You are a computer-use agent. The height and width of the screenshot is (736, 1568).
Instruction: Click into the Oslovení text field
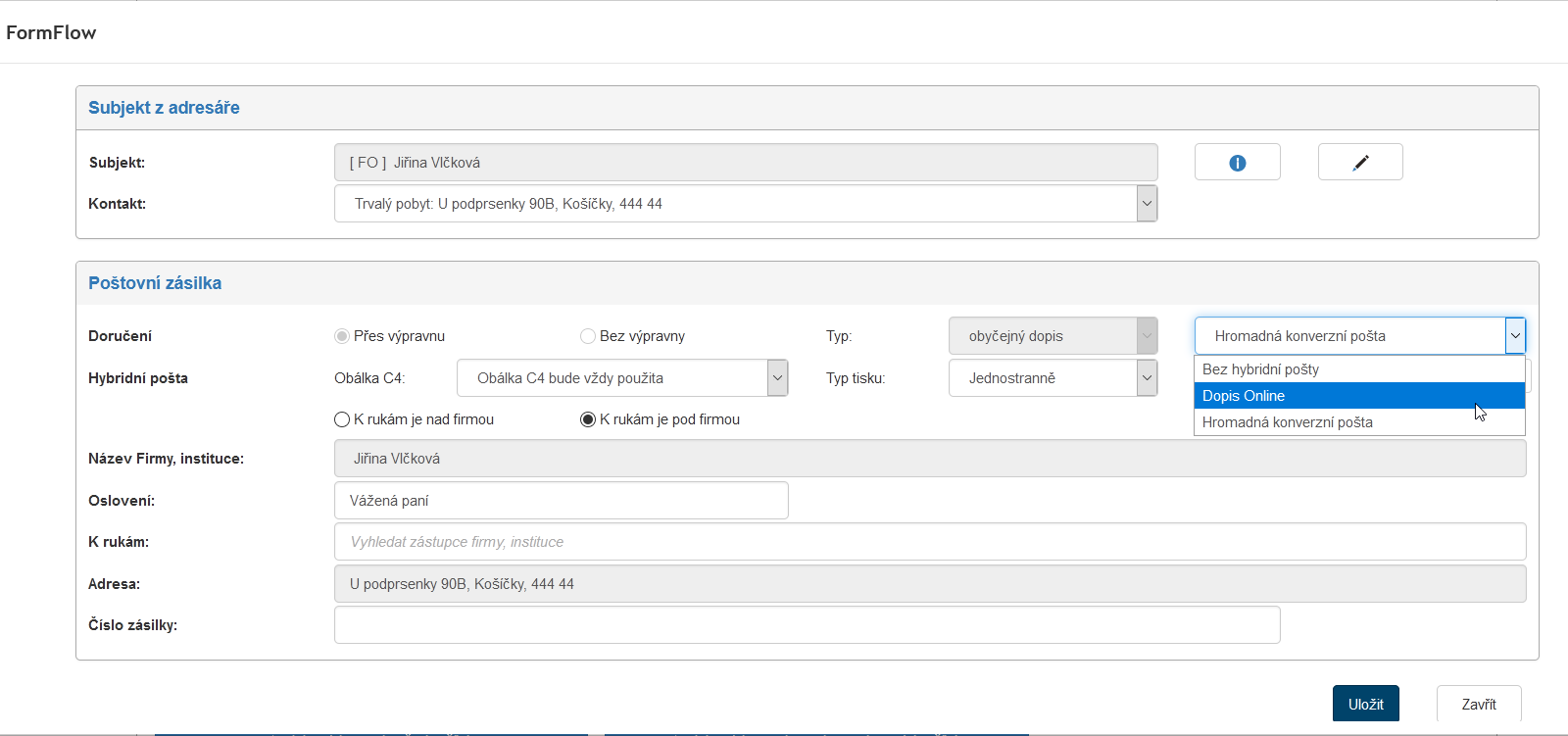[561, 501]
